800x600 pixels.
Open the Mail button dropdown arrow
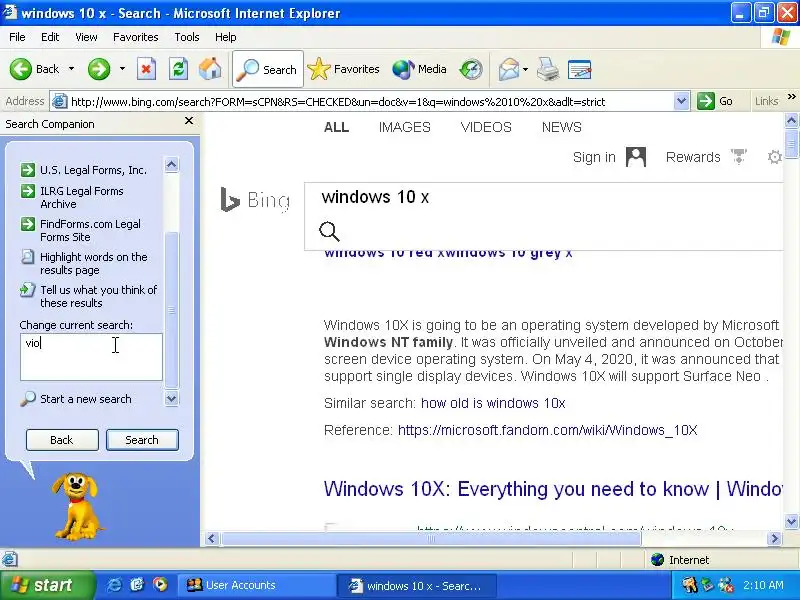(526, 69)
